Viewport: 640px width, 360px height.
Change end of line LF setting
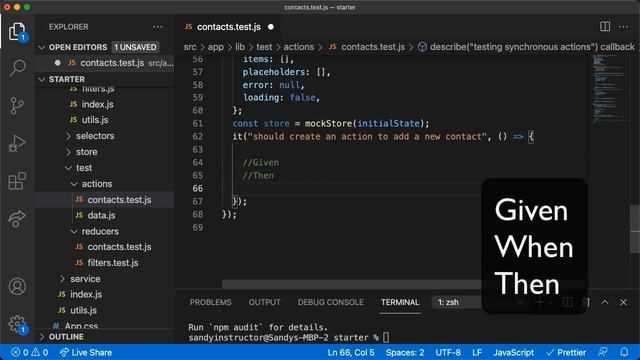pyautogui.click(x=477, y=352)
